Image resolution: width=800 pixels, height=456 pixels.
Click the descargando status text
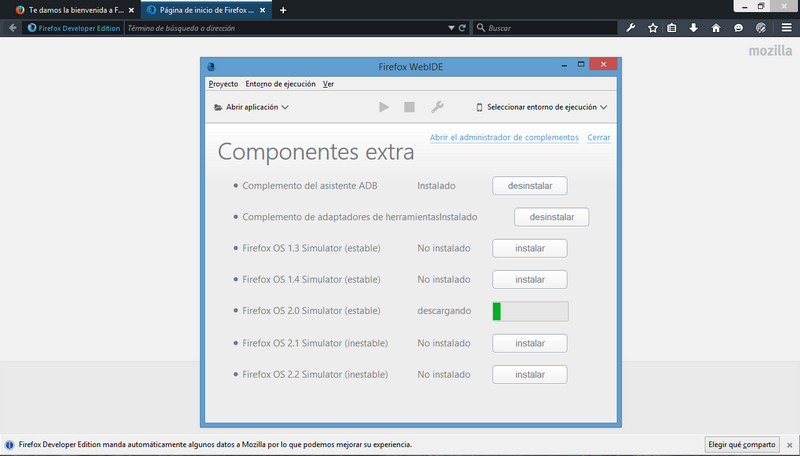[x=444, y=311]
